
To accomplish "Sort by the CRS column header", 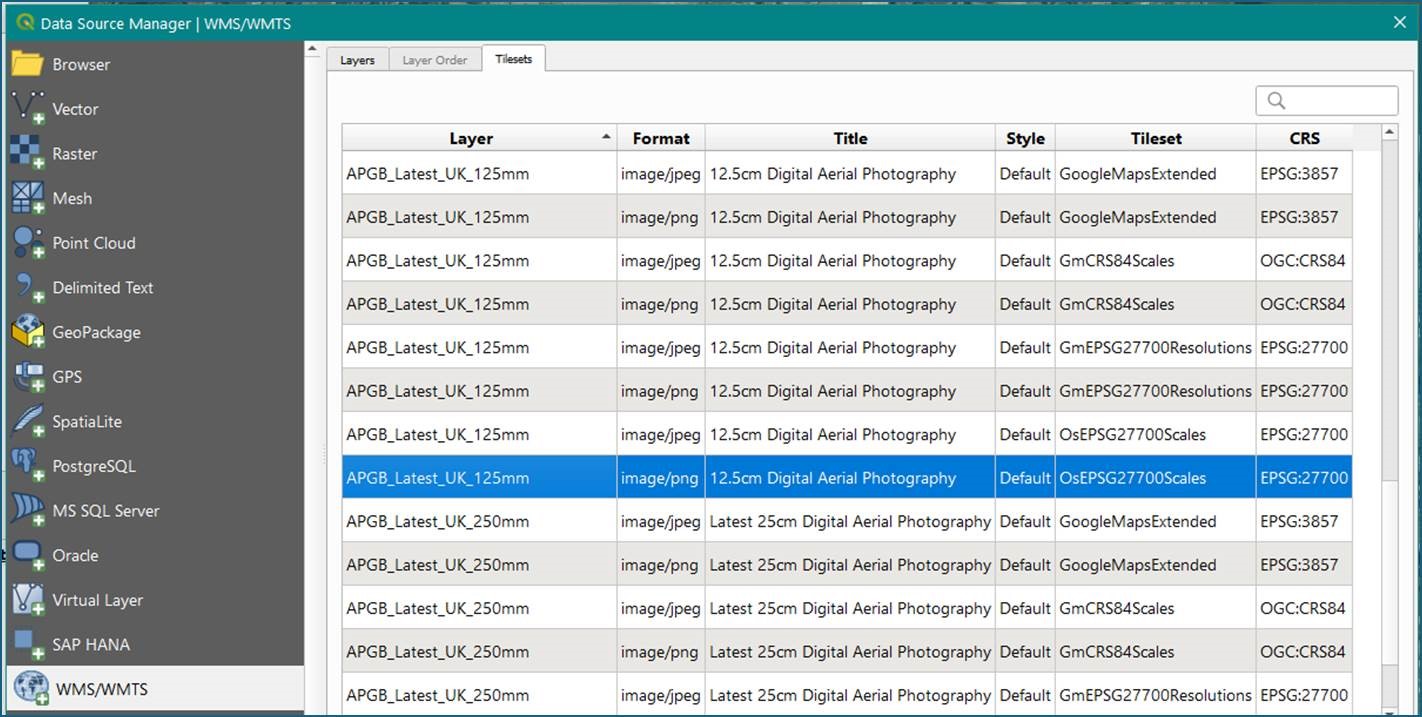I will click(x=1304, y=139).
